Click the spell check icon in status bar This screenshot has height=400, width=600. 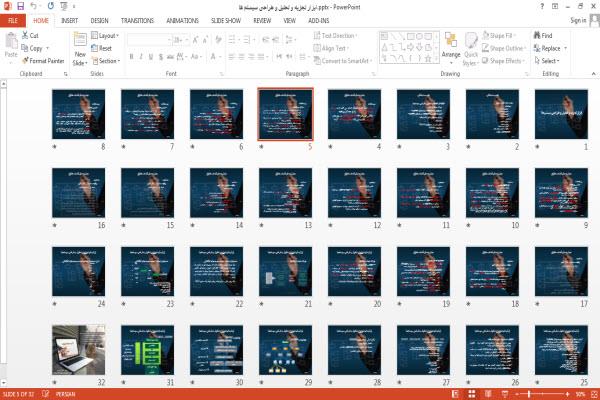pyautogui.click(x=46, y=393)
